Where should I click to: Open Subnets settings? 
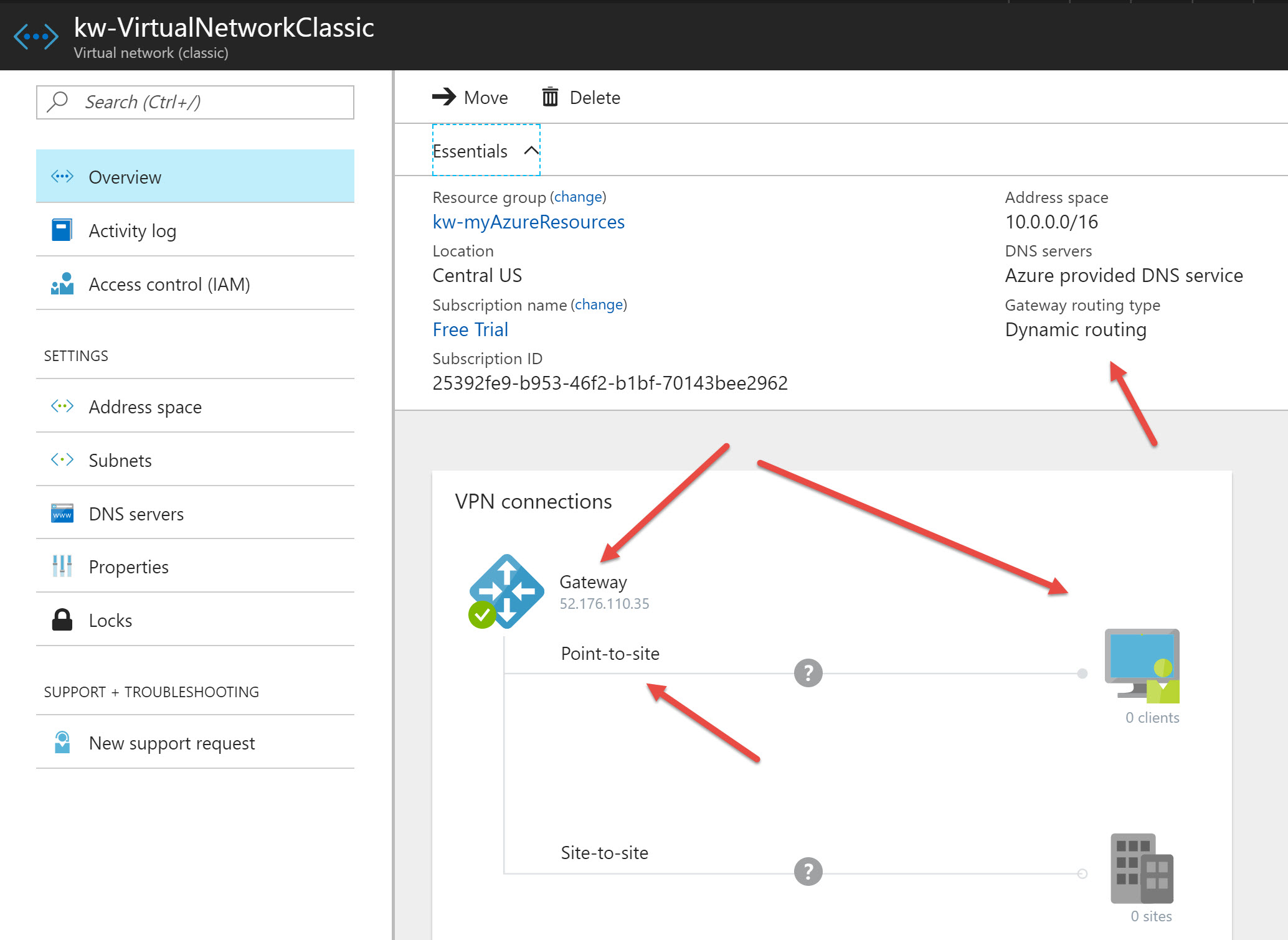(195, 460)
